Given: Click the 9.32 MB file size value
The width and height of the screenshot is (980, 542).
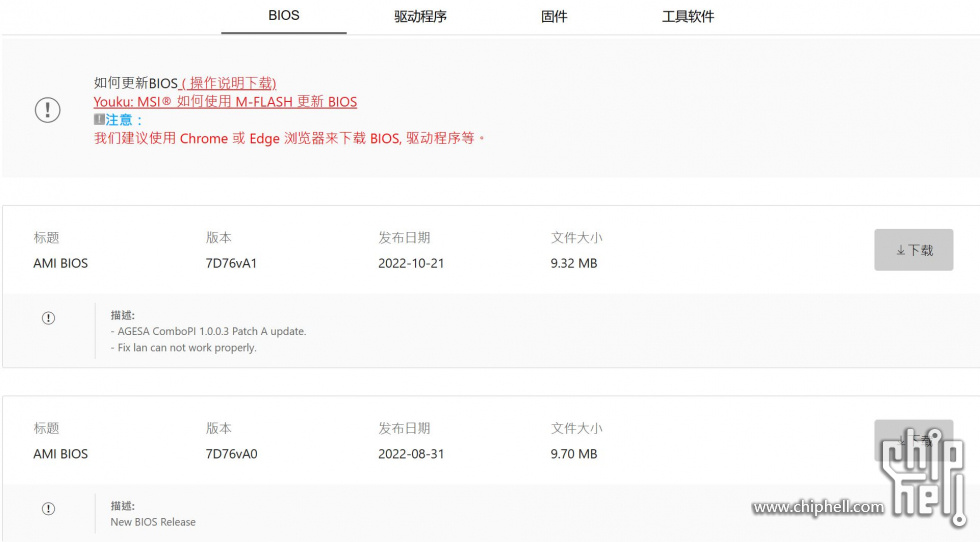Looking at the screenshot, I should coord(574,263).
